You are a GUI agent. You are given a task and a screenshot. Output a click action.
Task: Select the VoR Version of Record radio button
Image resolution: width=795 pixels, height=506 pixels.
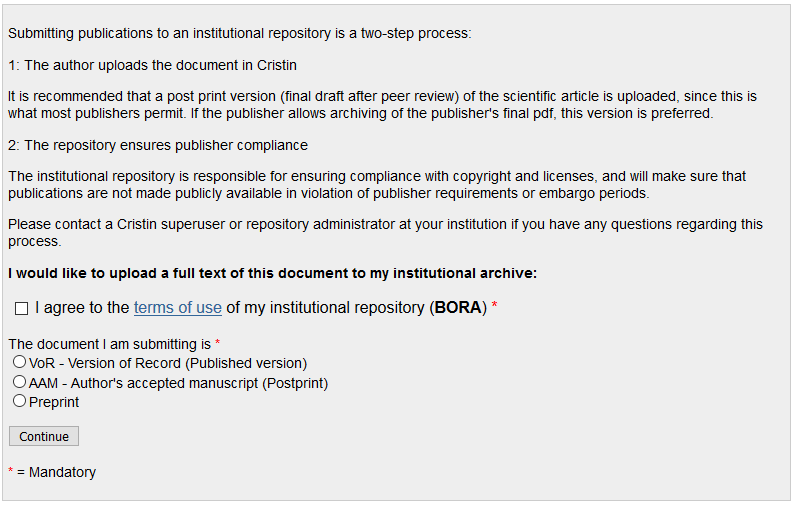click(x=20, y=362)
